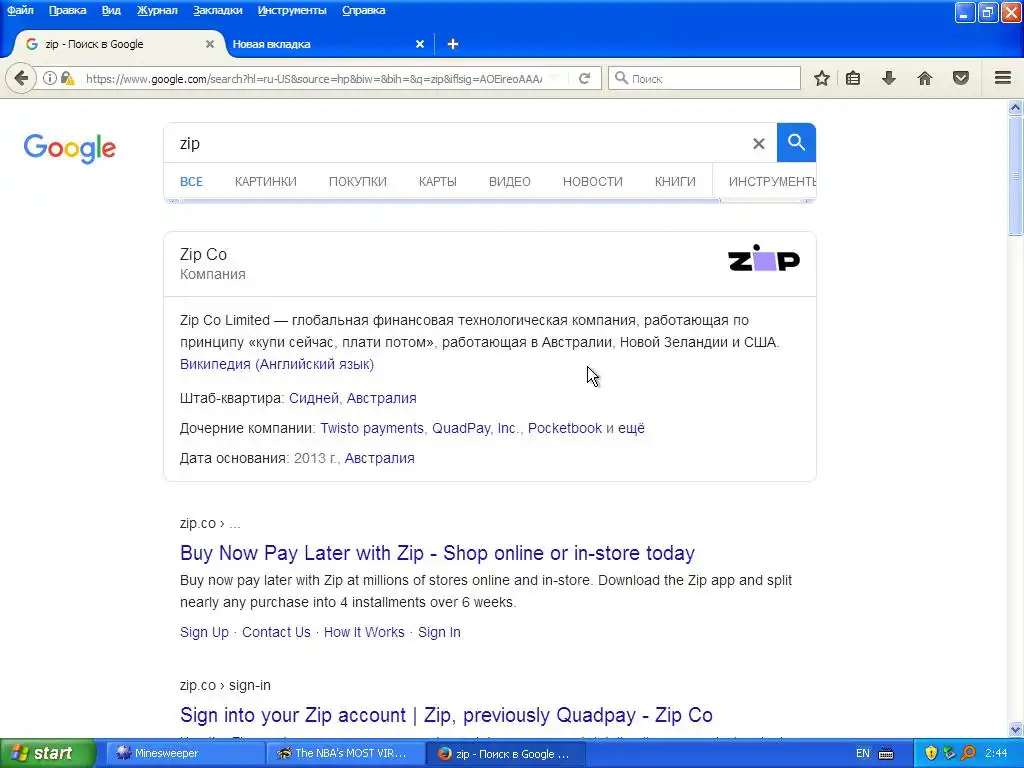Switch to 'The NBA's MOST VIR...' taskbar item

(x=345, y=754)
